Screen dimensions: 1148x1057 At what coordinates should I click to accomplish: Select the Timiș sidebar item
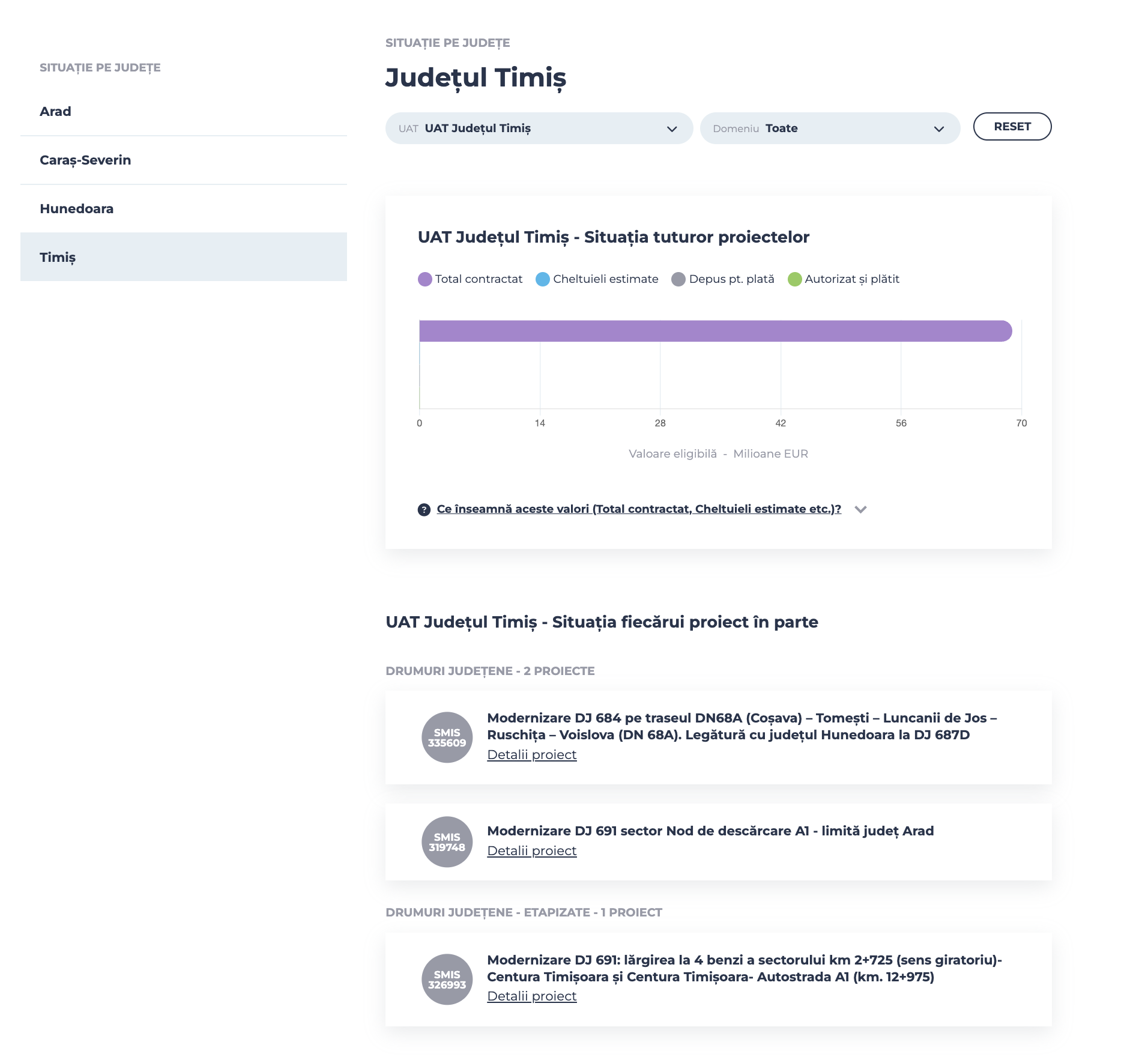pos(58,258)
